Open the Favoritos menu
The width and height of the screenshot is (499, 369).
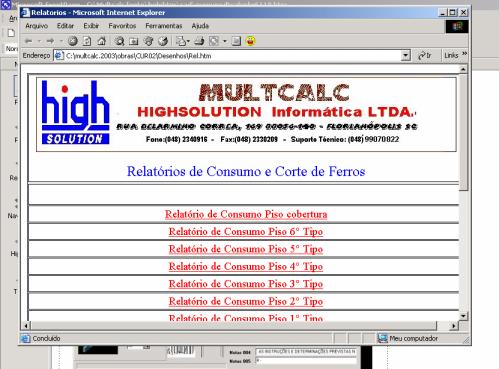coord(122,26)
